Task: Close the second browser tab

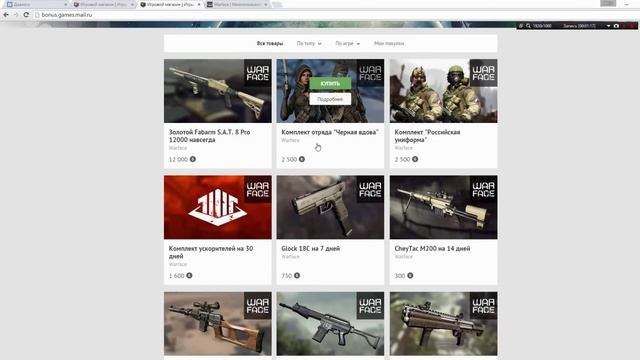Action: (x=132, y=4)
